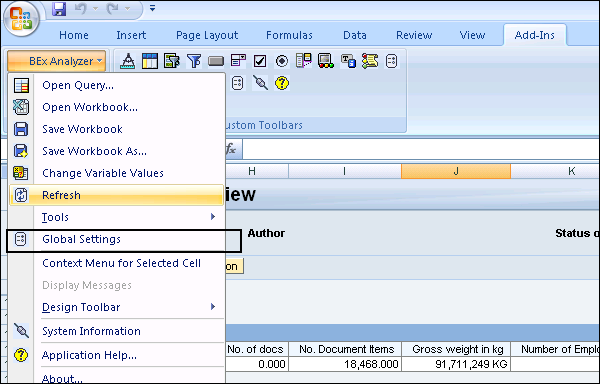Image resolution: width=600 pixels, height=384 pixels.
Task: Open the BEx Analyzer dropdown menu
Action: pos(56,61)
